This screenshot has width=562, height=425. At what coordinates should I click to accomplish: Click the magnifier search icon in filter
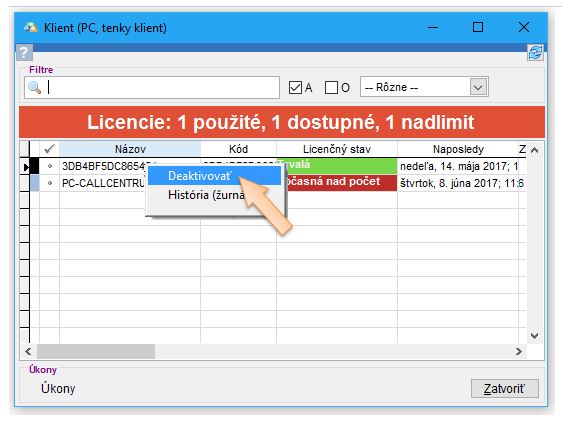(x=35, y=87)
